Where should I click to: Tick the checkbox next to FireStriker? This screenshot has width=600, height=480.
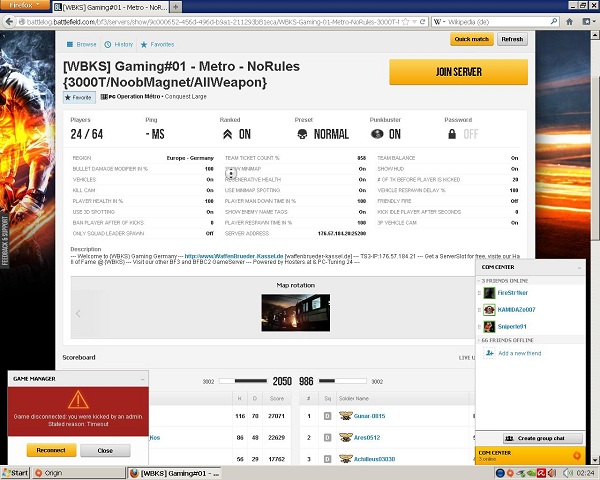point(479,293)
